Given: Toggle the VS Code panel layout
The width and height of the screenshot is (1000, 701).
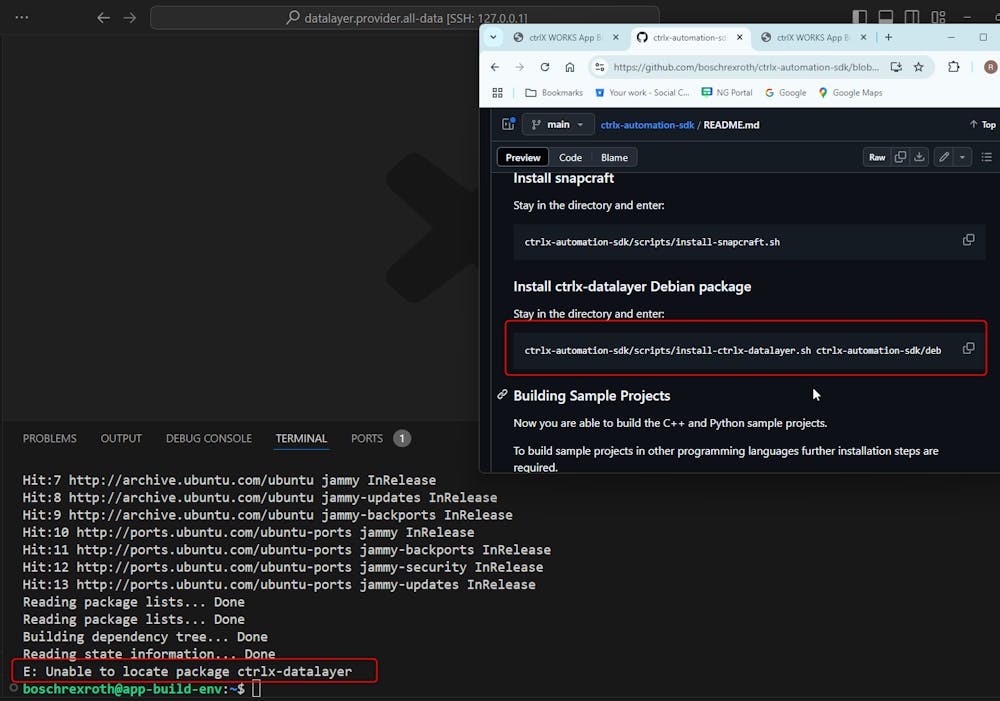Looking at the screenshot, I should [x=885, y=17].
